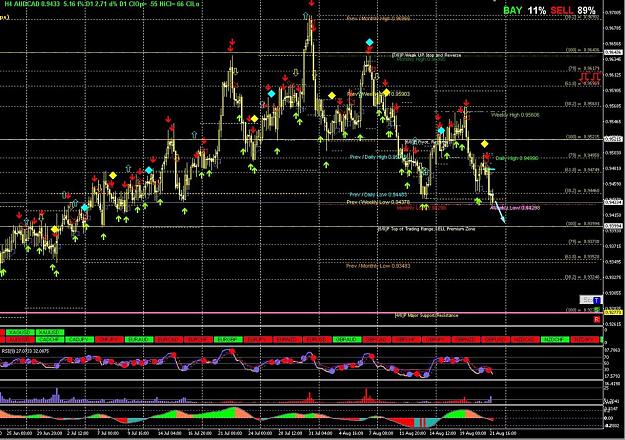The height and width of the screenshot is (440, 625).
Task: Select the topmost cyan diamond marker
Action: (369, 42)
